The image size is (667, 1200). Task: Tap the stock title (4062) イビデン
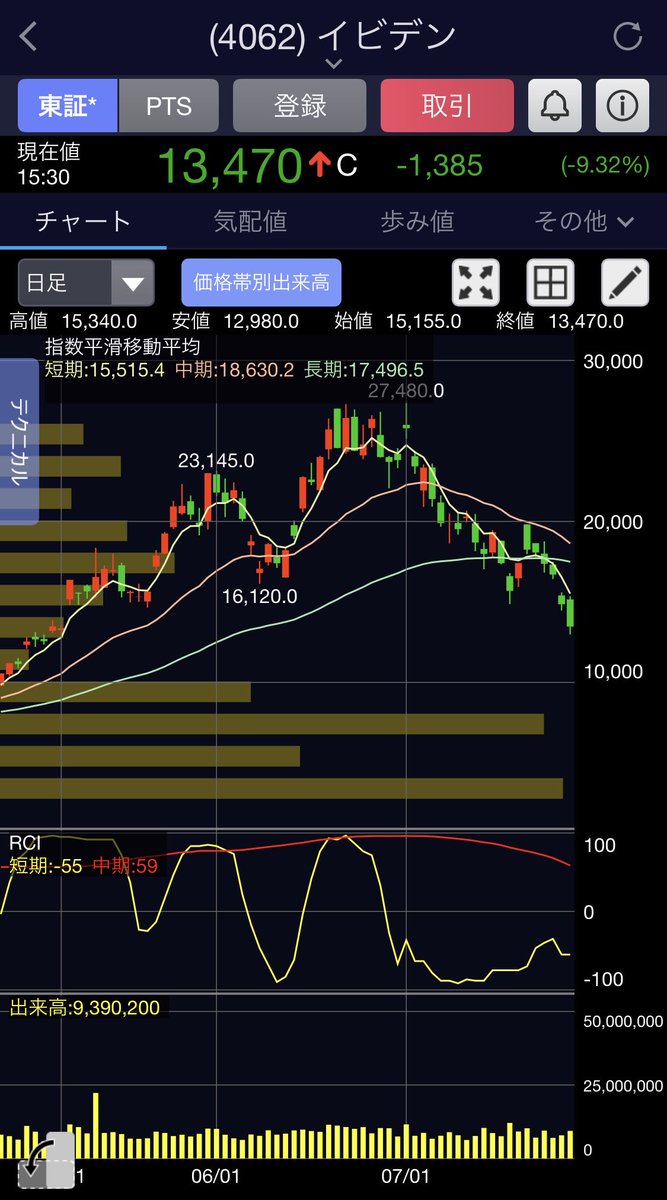pos(333,36)
